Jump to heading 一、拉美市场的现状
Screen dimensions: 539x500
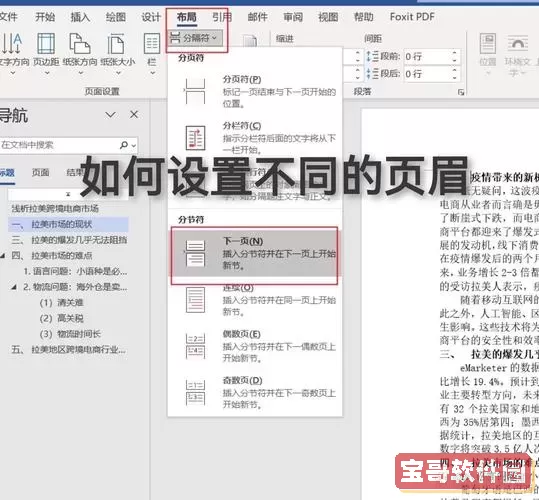click(68, 224)
